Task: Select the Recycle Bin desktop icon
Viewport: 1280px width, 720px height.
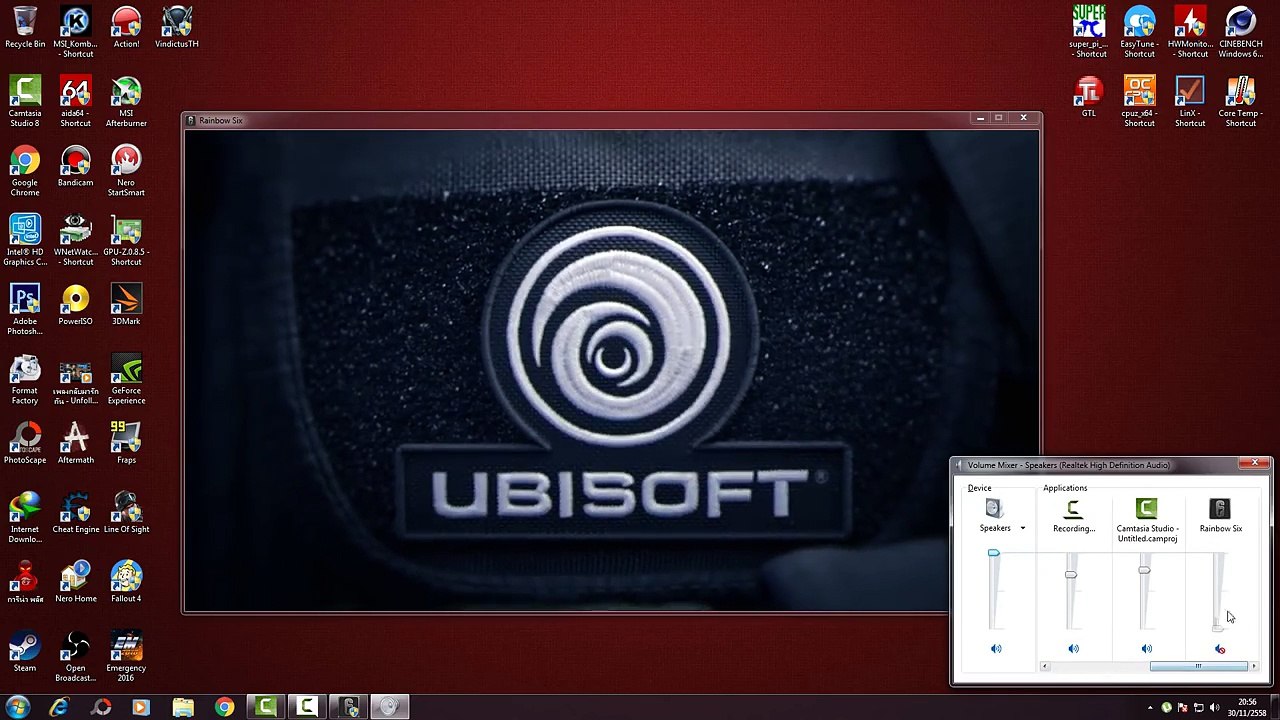Action: click(25, 27)
